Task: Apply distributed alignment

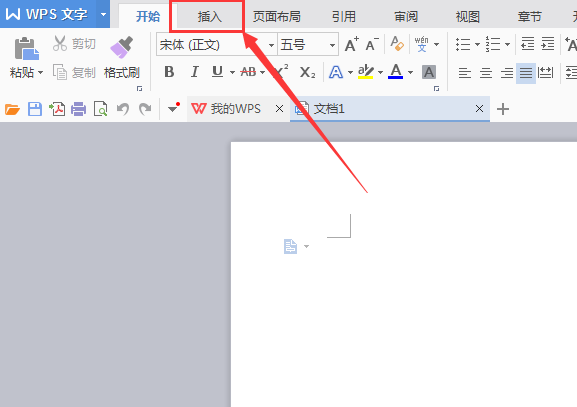Action: click(x=545, y=73)
